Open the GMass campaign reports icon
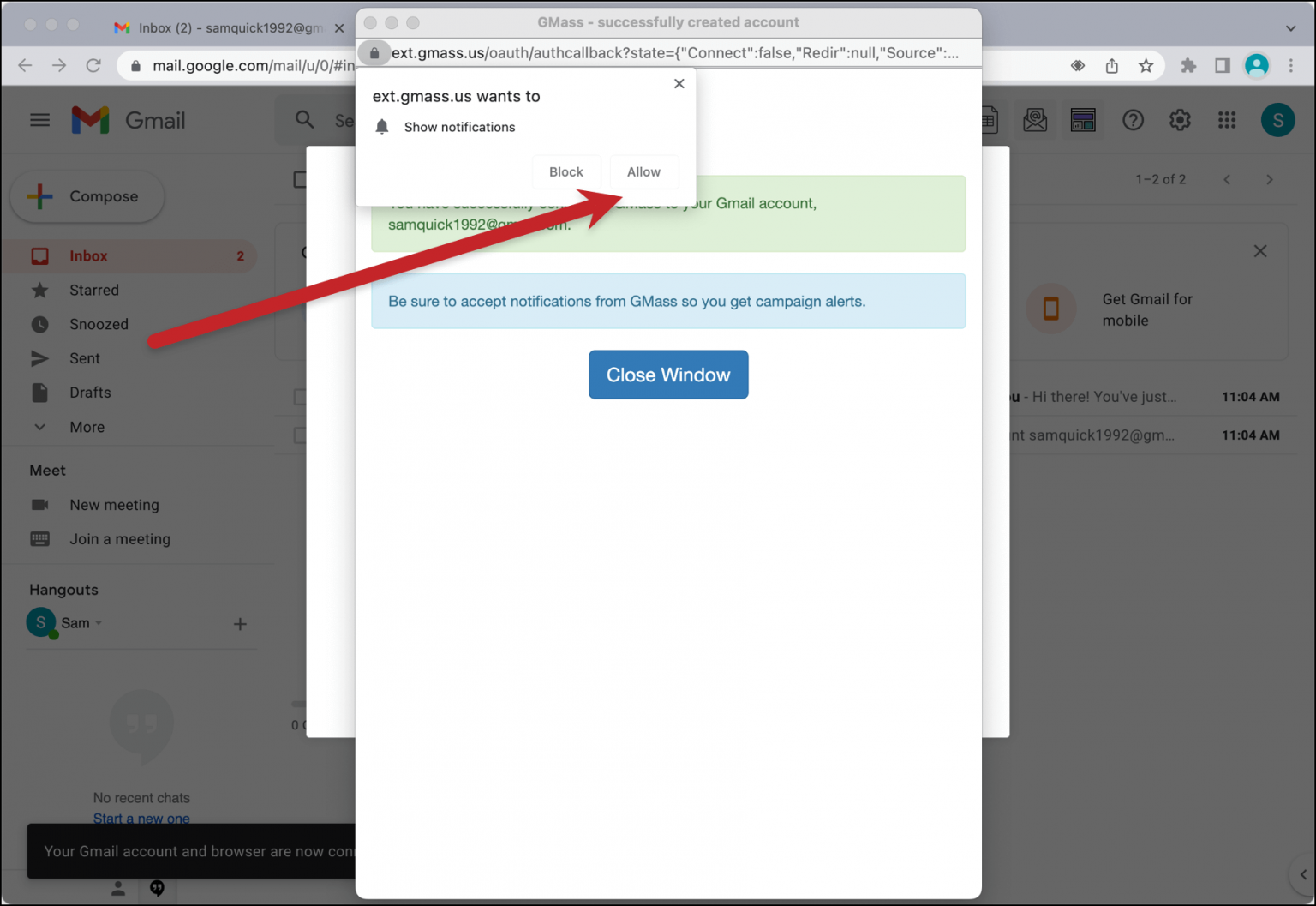1316x906 pixels. [1083, 120]
